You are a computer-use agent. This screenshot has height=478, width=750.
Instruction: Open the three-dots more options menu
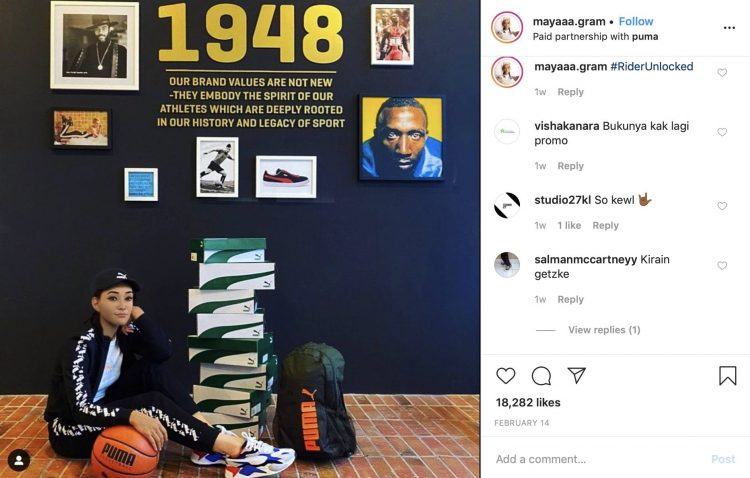click(729, 28)
